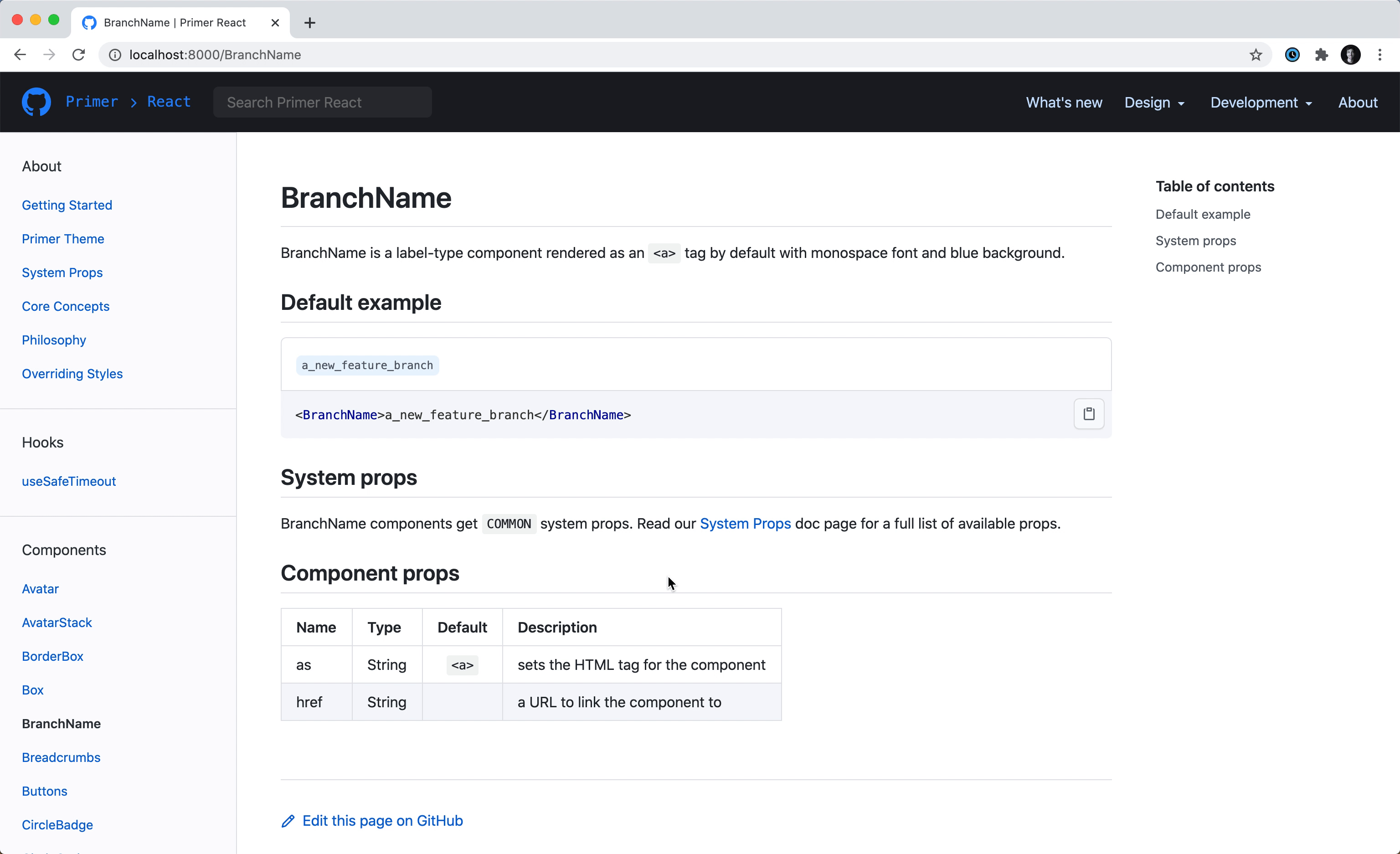Click the tab favicon for Primer React
Viewport: 1400px width, 854px height.
[x=89, y=23]
